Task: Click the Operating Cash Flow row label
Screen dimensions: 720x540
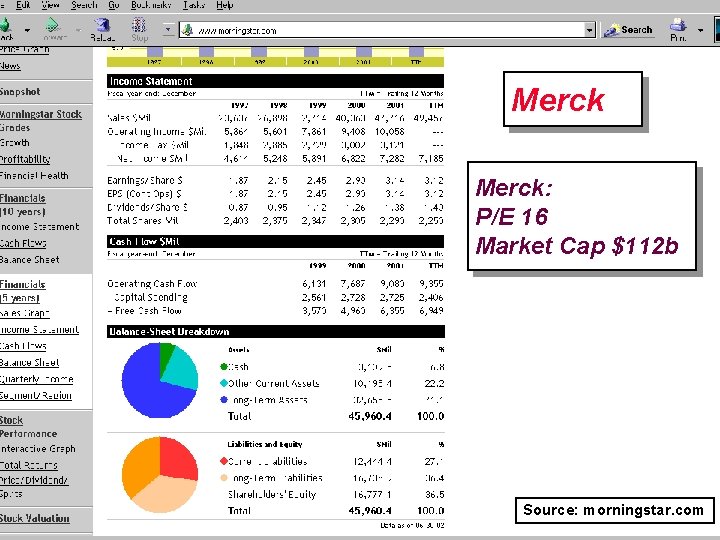Action: click(152, 284)
